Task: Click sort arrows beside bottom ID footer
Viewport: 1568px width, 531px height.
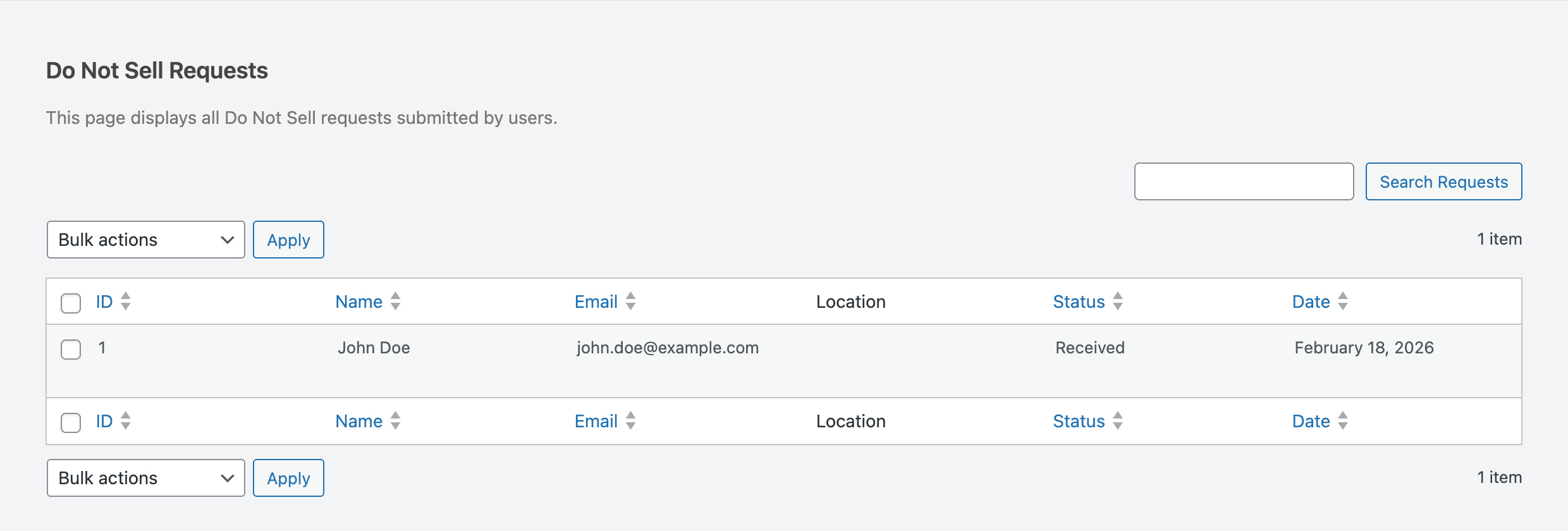Action: click(126, 421)
